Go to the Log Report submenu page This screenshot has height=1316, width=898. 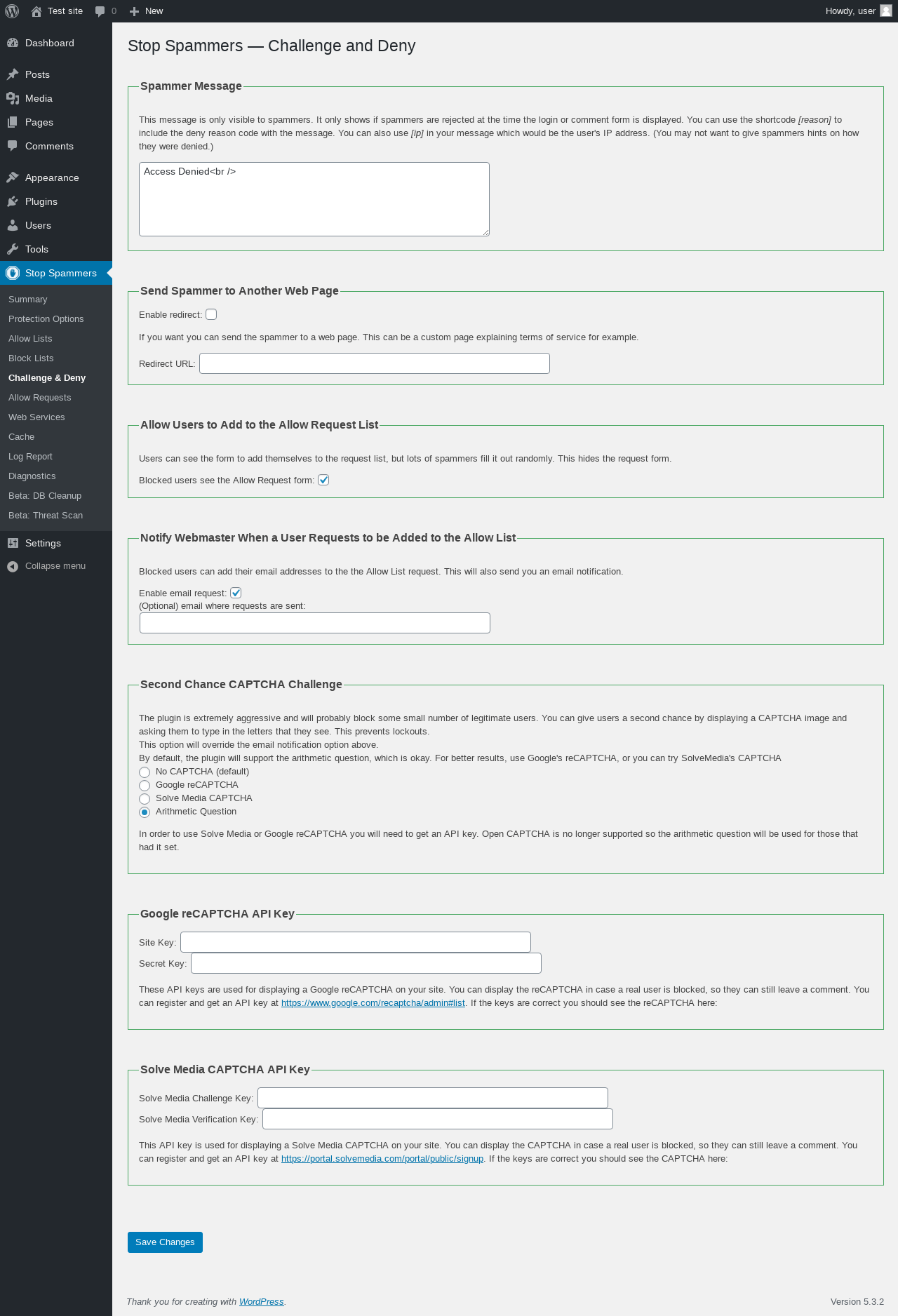(x=30, y=456)
